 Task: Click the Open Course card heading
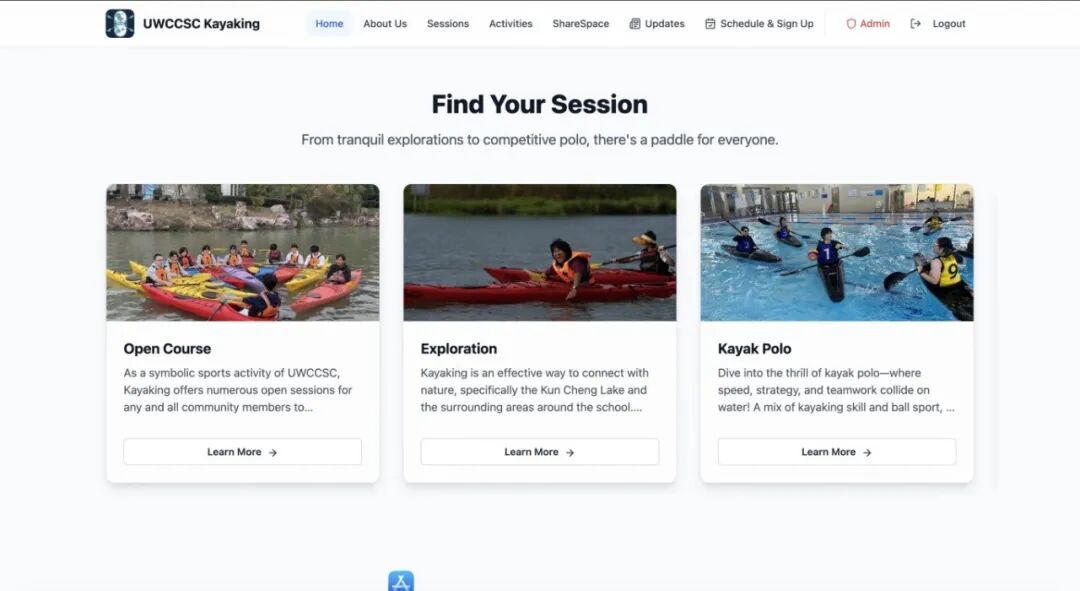coord(167,349)
